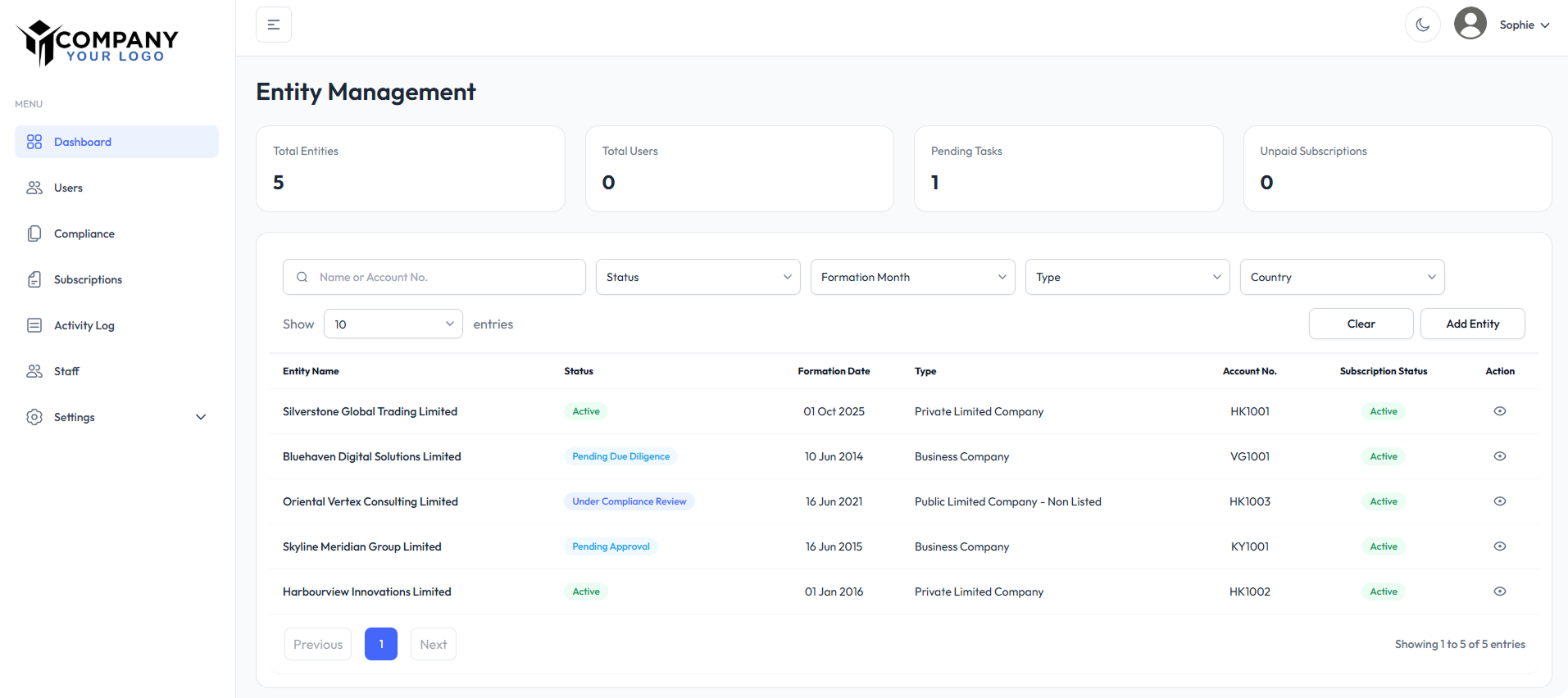Click Sophie's profile avatar icon
Viewport: 1568px width, 698px height.
[x=1470, y=24]
